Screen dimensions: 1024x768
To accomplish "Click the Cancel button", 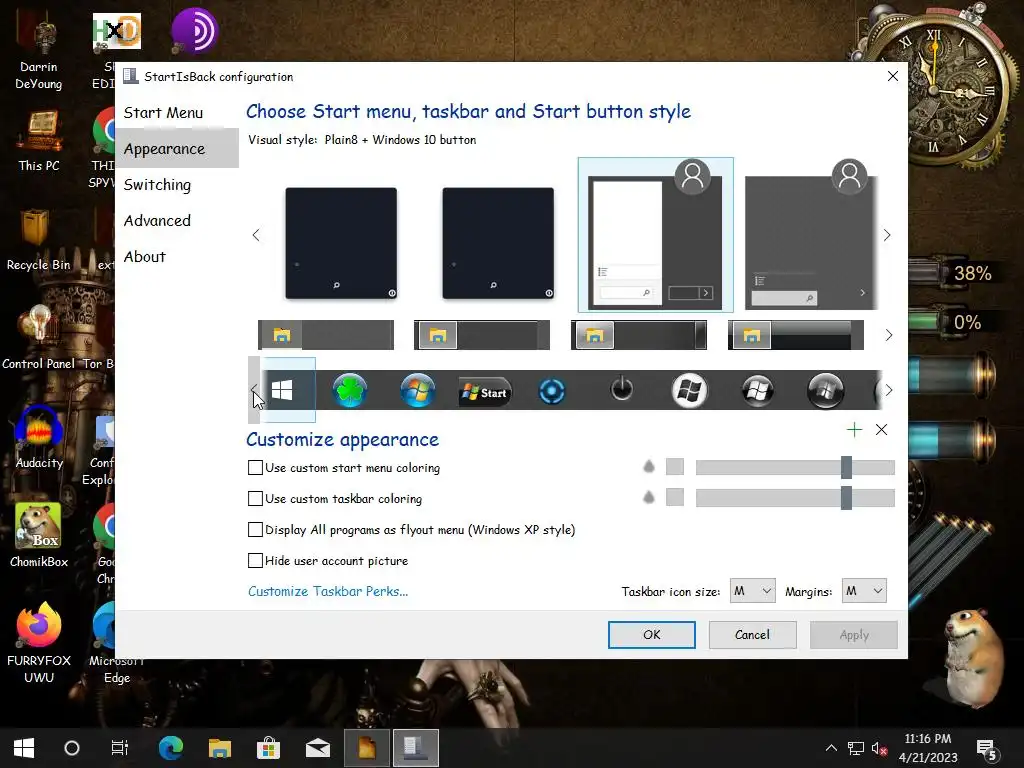I will 752,634.
